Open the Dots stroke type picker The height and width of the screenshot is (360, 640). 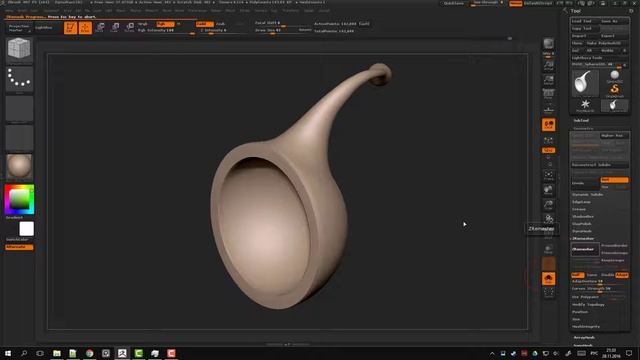(19, 78)
